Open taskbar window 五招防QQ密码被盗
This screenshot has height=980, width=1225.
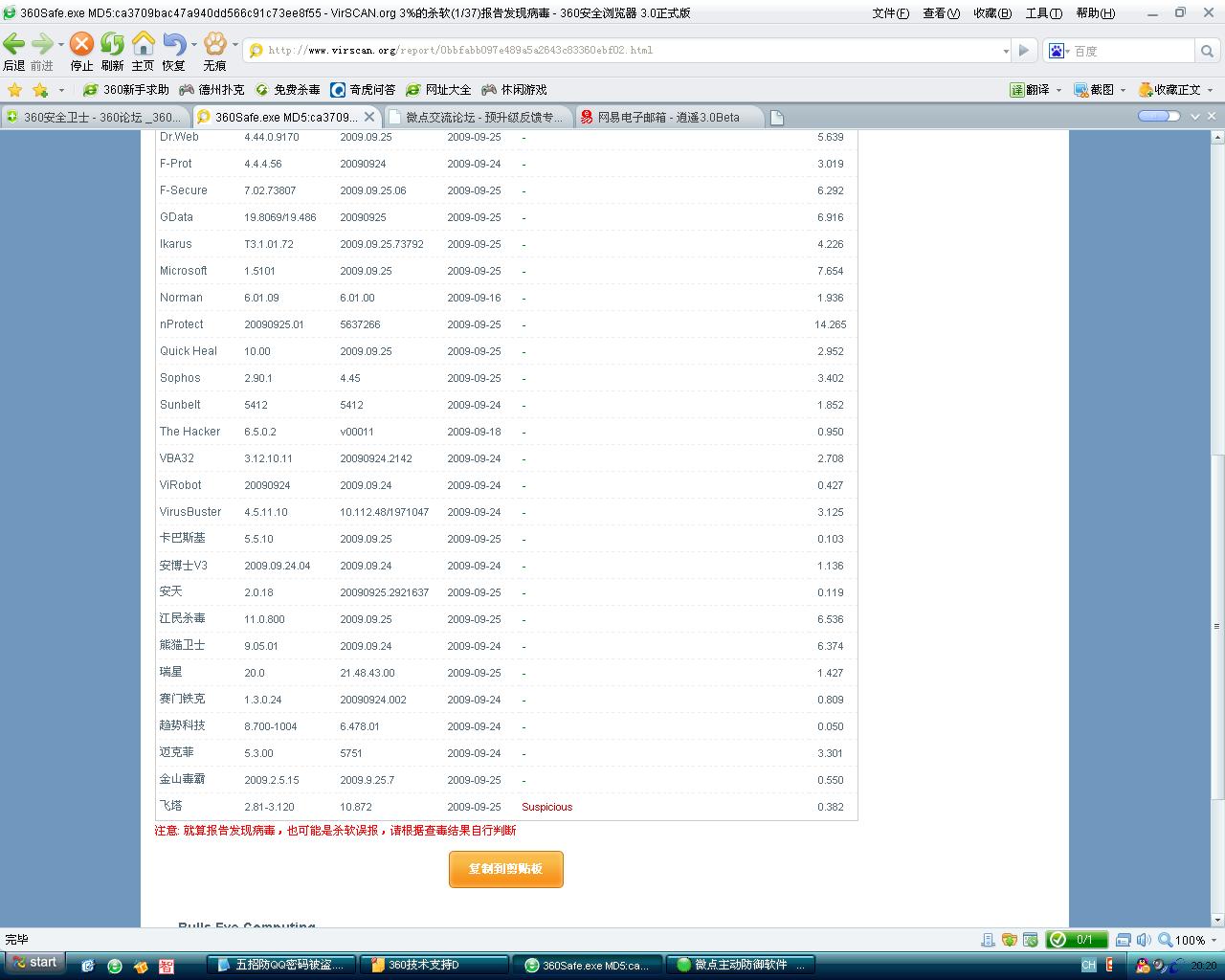281,965
